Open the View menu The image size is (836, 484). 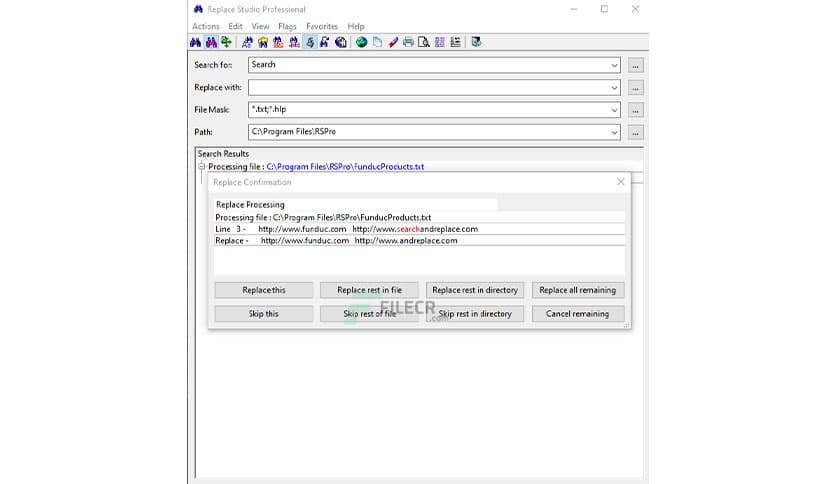[x=260, y=26]
